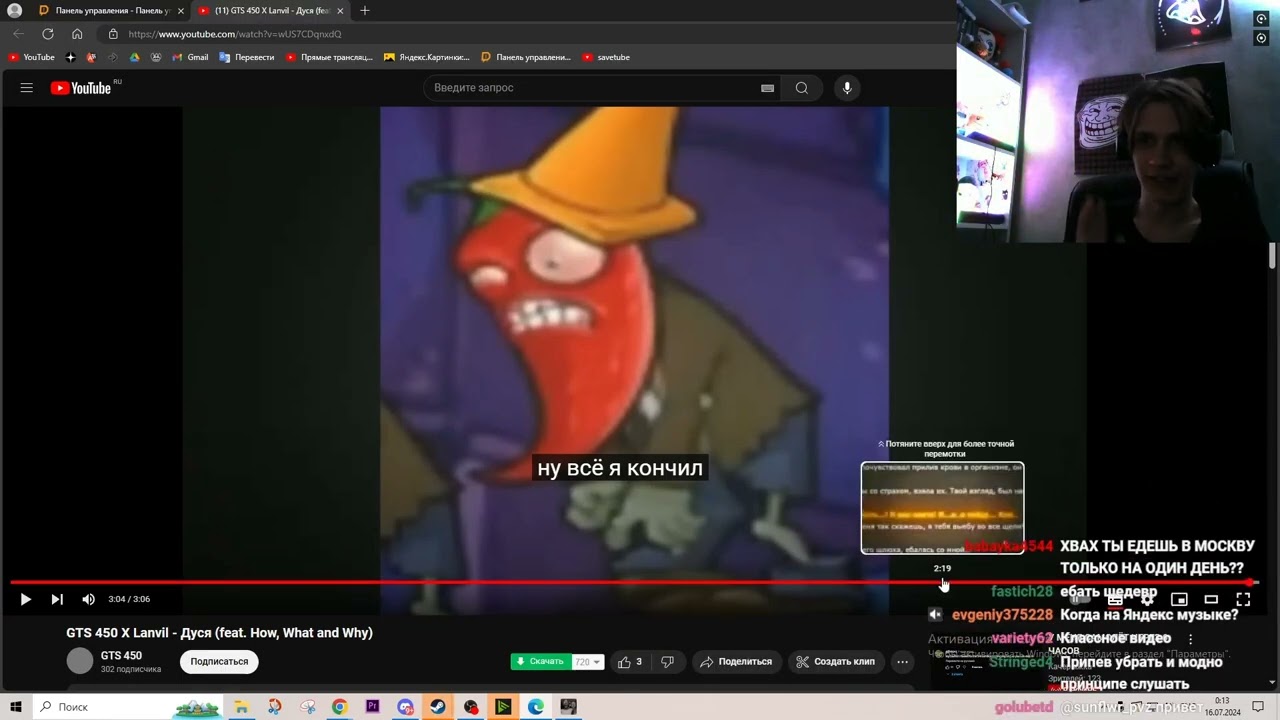
Task: Open the on-screen keyboard in search box
Action: (x=767, y=88)
